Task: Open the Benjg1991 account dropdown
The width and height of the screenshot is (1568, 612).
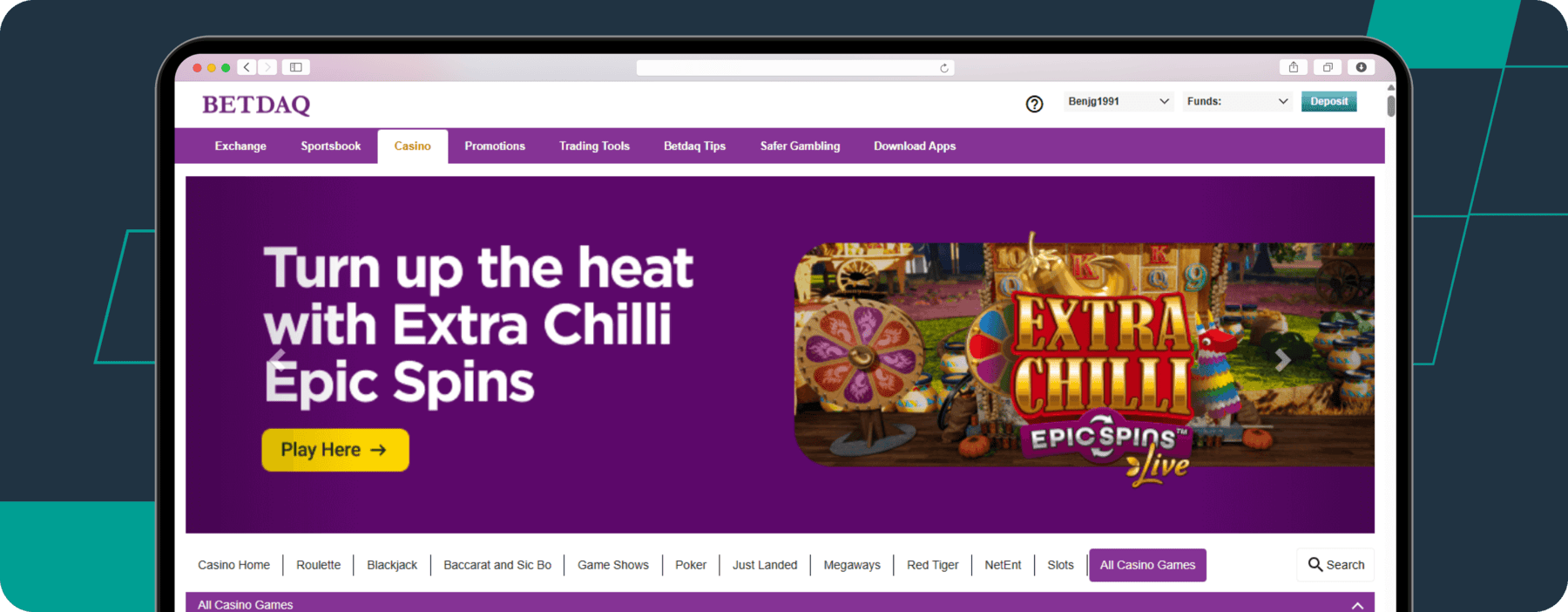Action: (1119, 101)
